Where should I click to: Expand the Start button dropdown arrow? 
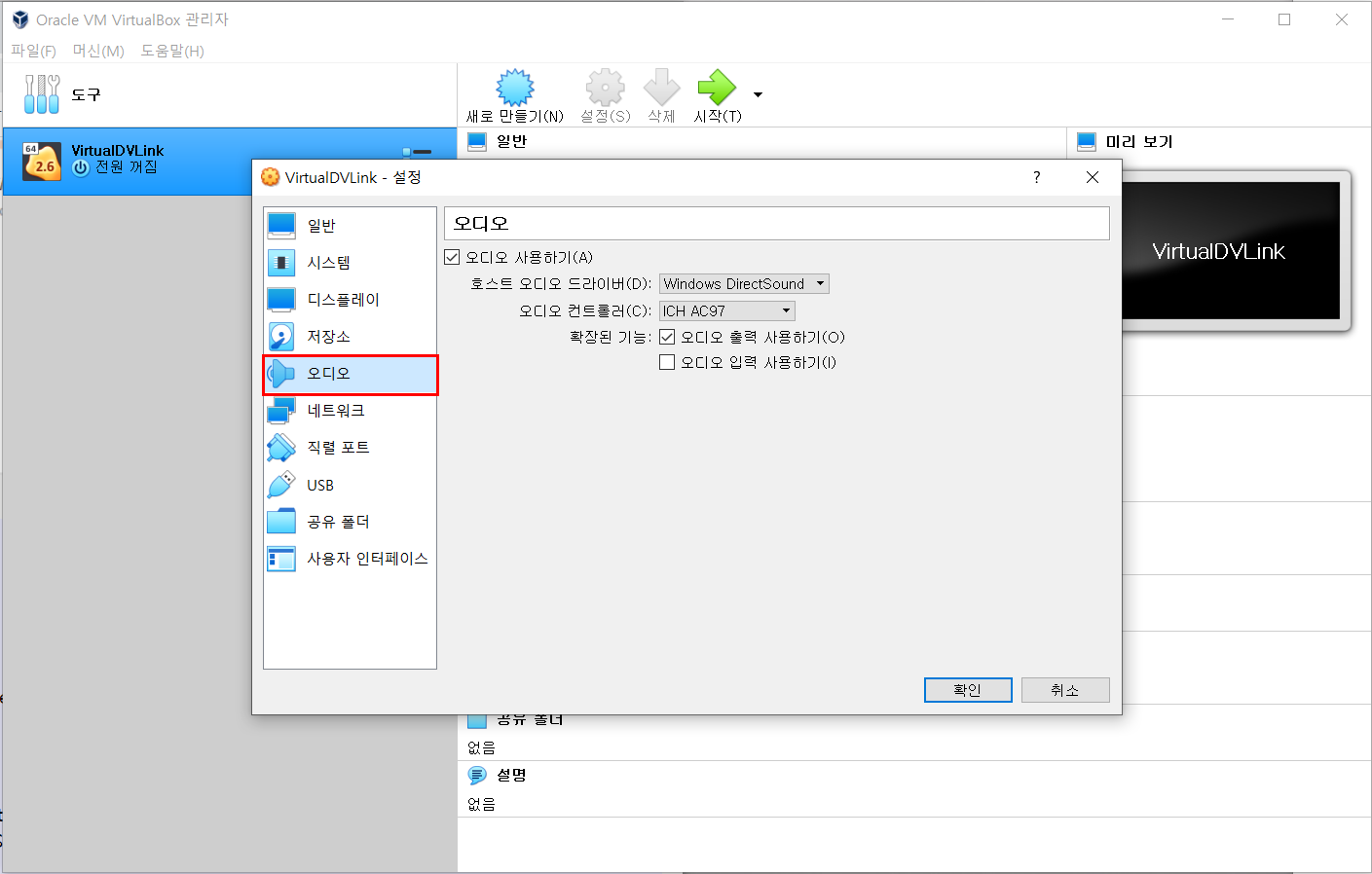tap(758, 94)
